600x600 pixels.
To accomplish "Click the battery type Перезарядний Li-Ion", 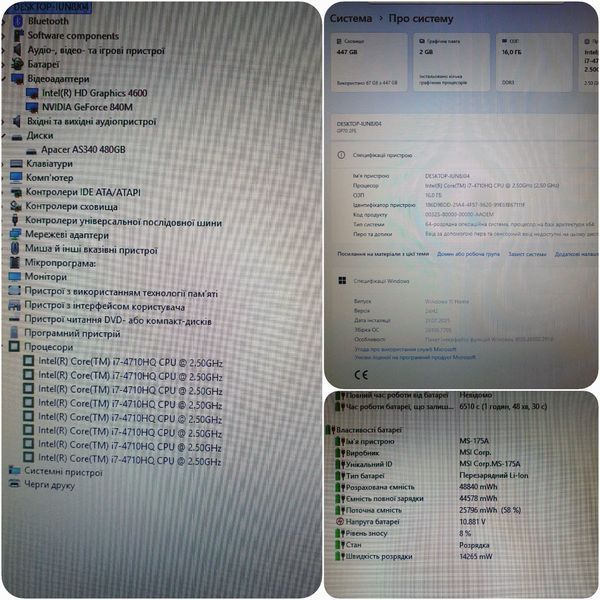I will [494, 475].
